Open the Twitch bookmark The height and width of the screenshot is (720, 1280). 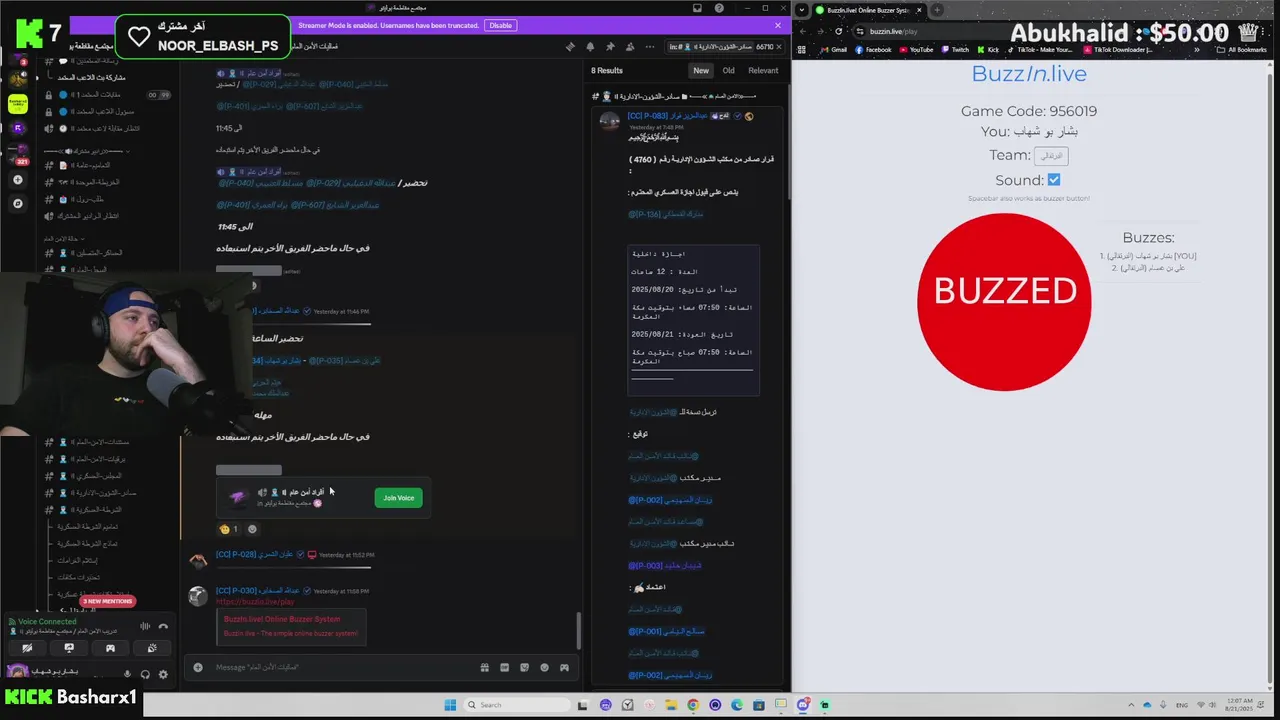point(955,50)
